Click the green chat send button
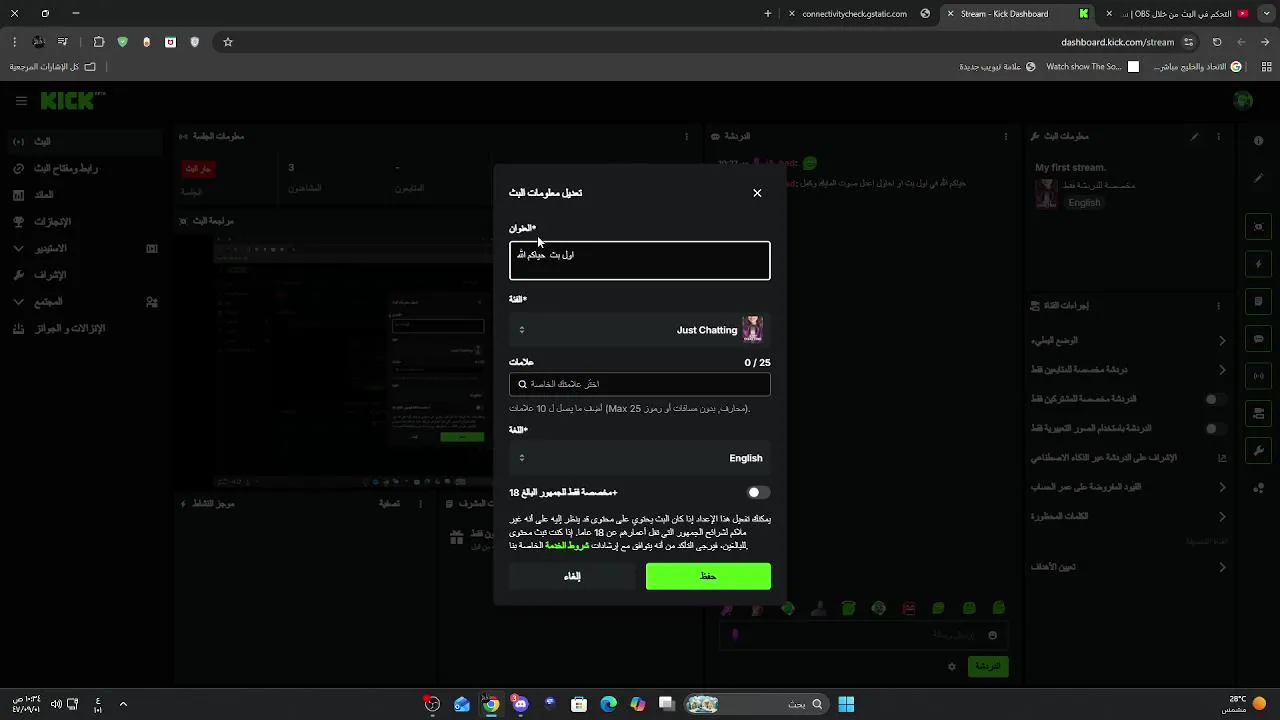This screenshot has width=1280, height=720. 988,666
